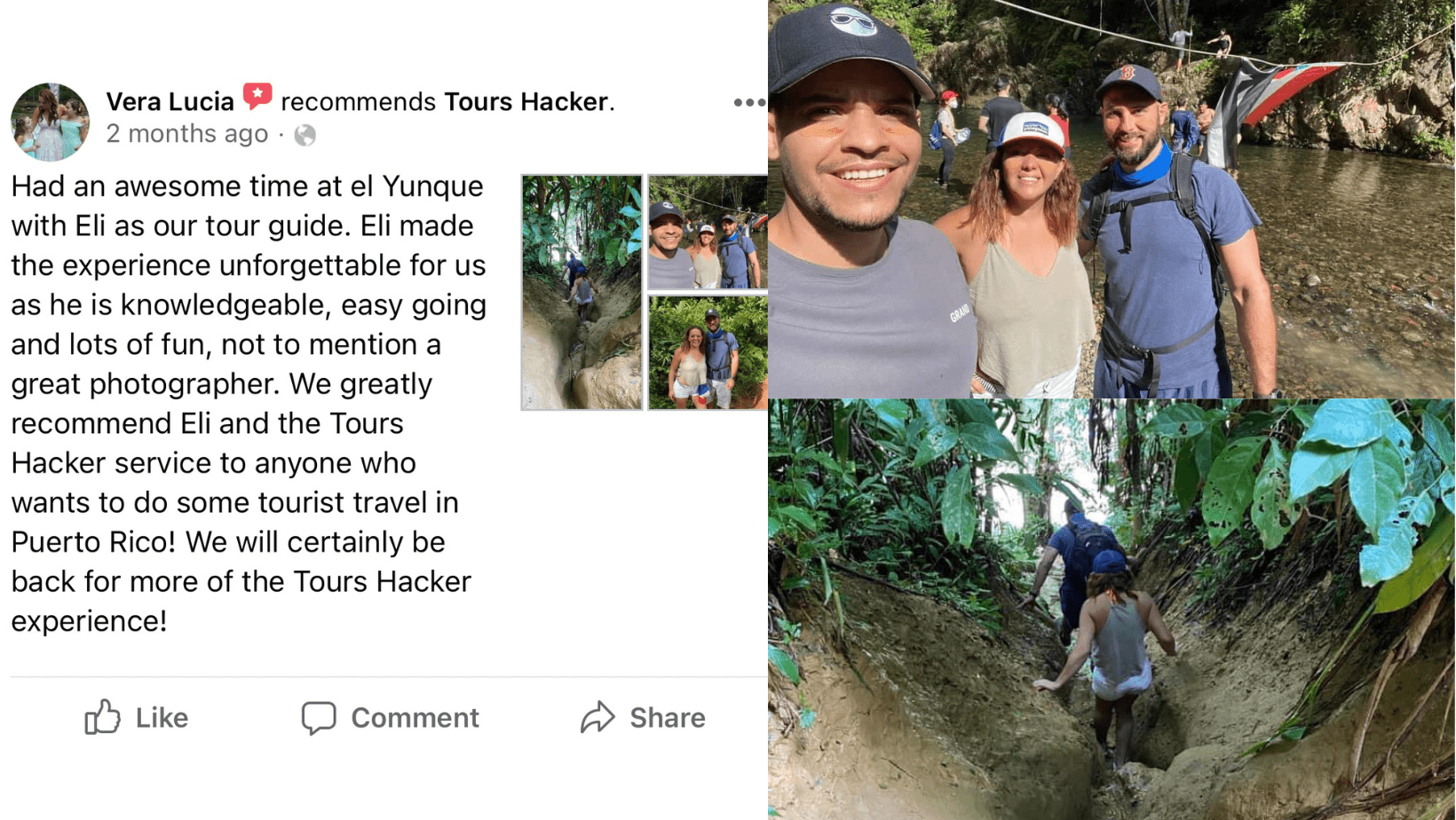
Task: Open Vera Lucia's profile picture
Action: [x=50, y=122]
